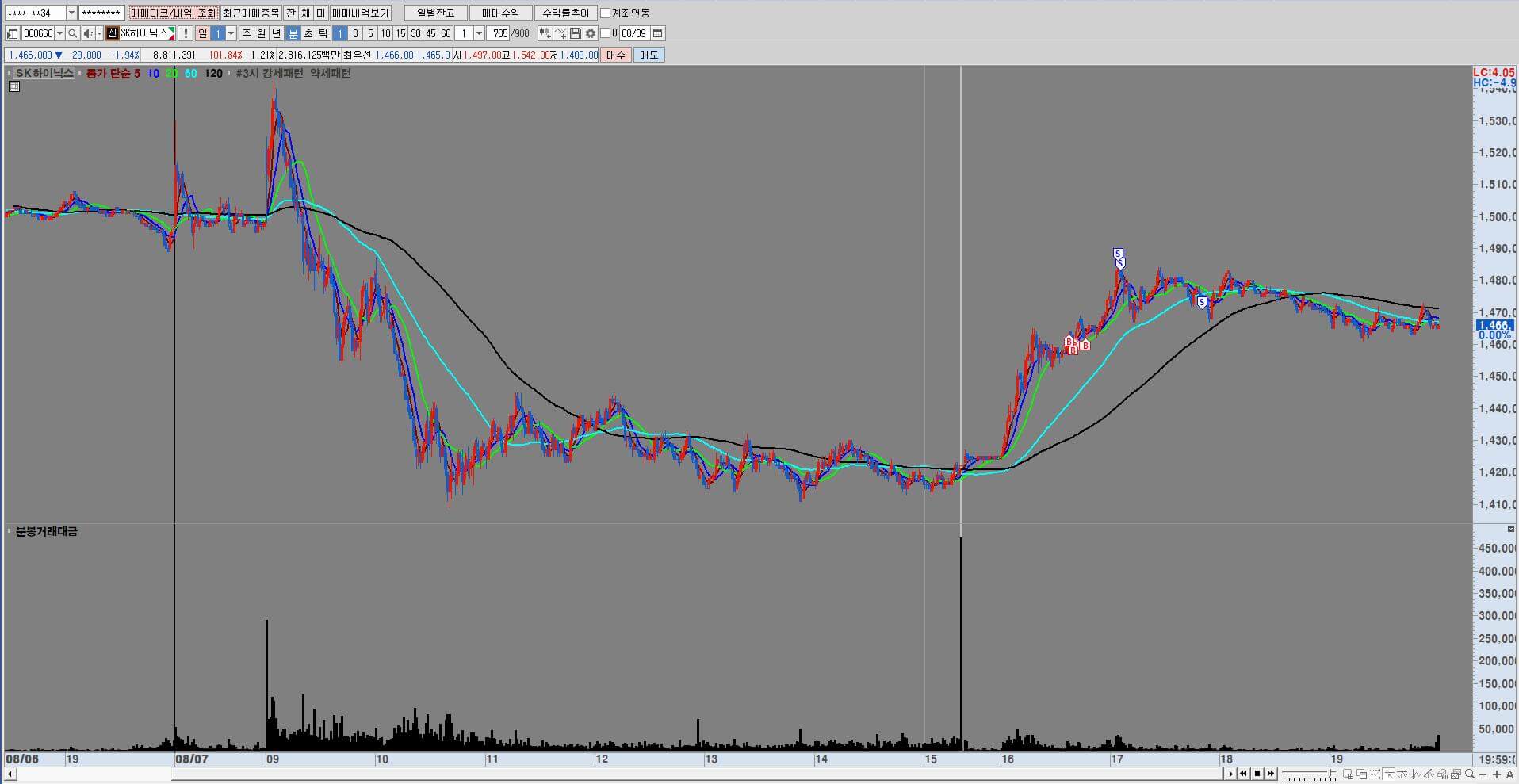Viewport: 1519px width, 784px height.
Task: Open the daily period dropdown arrow
Action: (231, 33)
